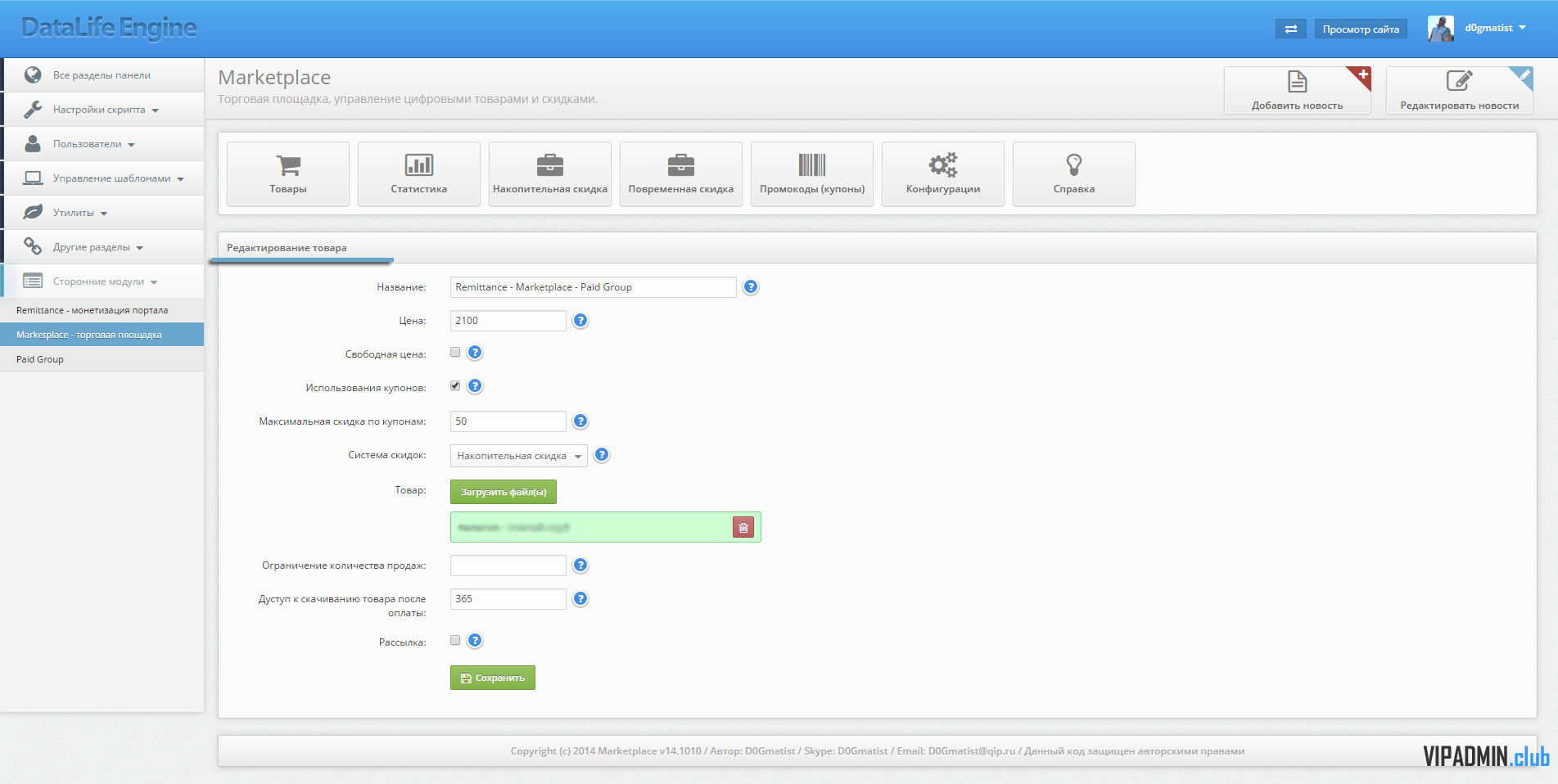Image resolution: width=1558 pixels, height=784 pixels.
Task: Click the globe icon for Все разделы панели
Action: pyautogui.click(x=33, y=75)
